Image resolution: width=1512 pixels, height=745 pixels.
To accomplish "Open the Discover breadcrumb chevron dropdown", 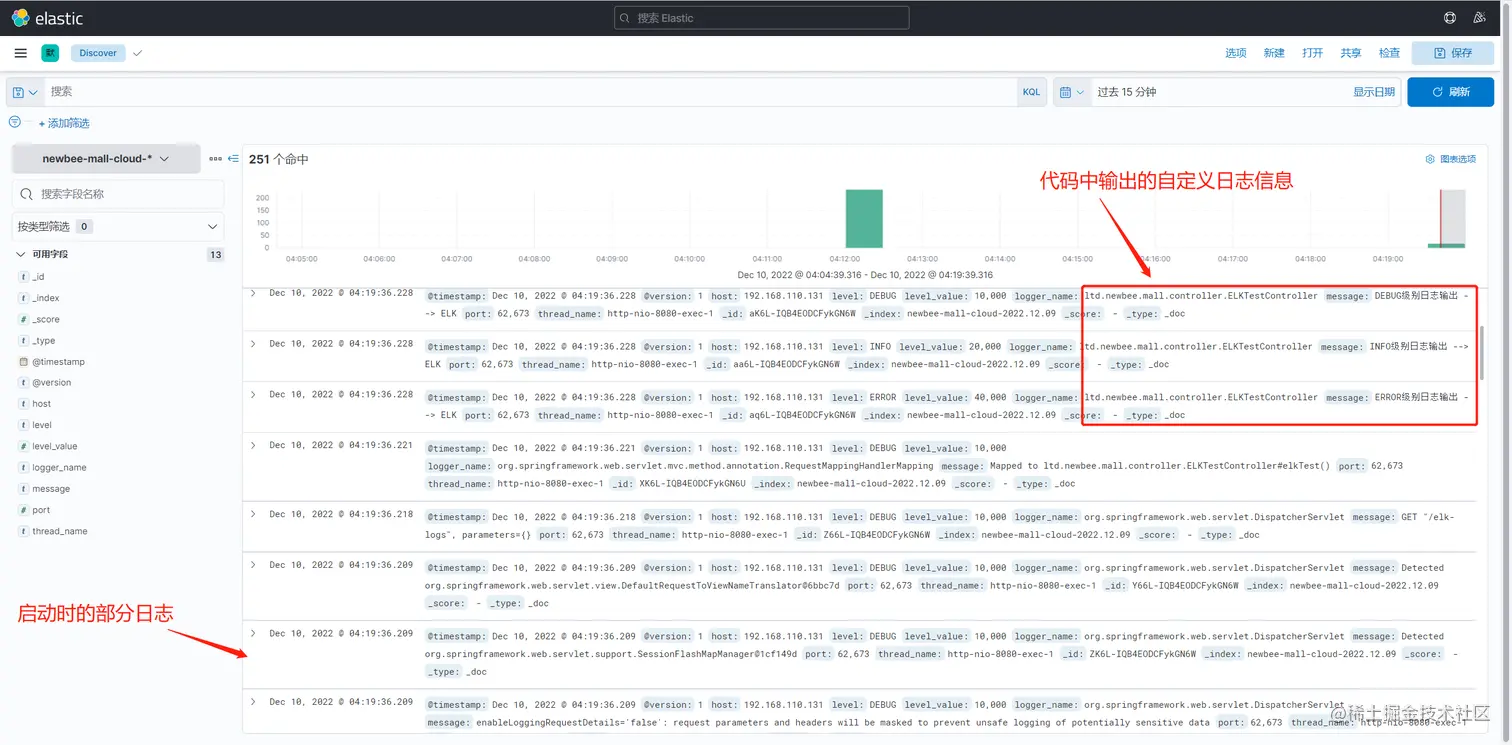I will pyautogui.click(x=137, y=53).
